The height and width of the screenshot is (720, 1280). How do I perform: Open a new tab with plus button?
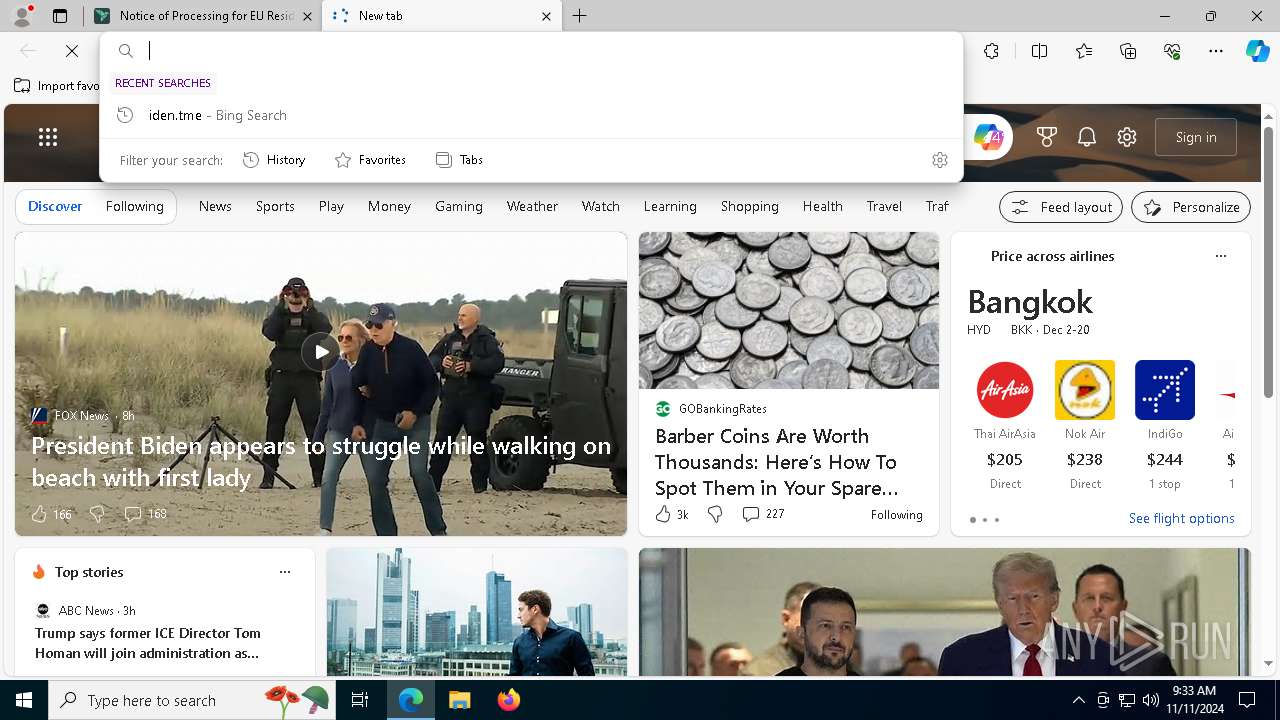coord(580,16)
